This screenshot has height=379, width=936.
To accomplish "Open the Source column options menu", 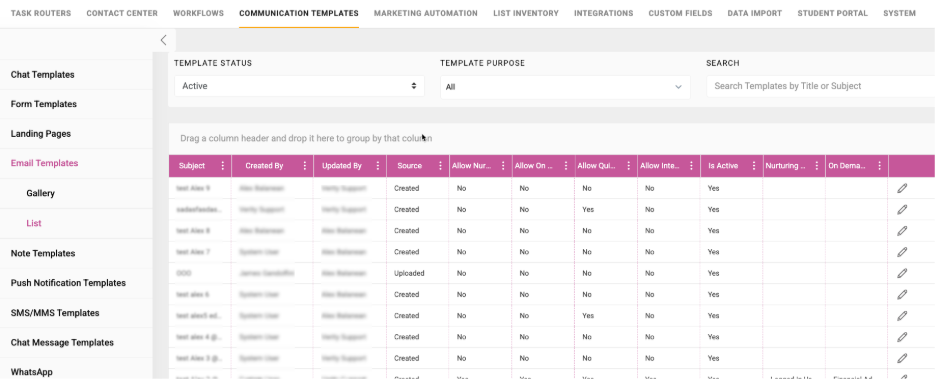I will click(441, 166).
